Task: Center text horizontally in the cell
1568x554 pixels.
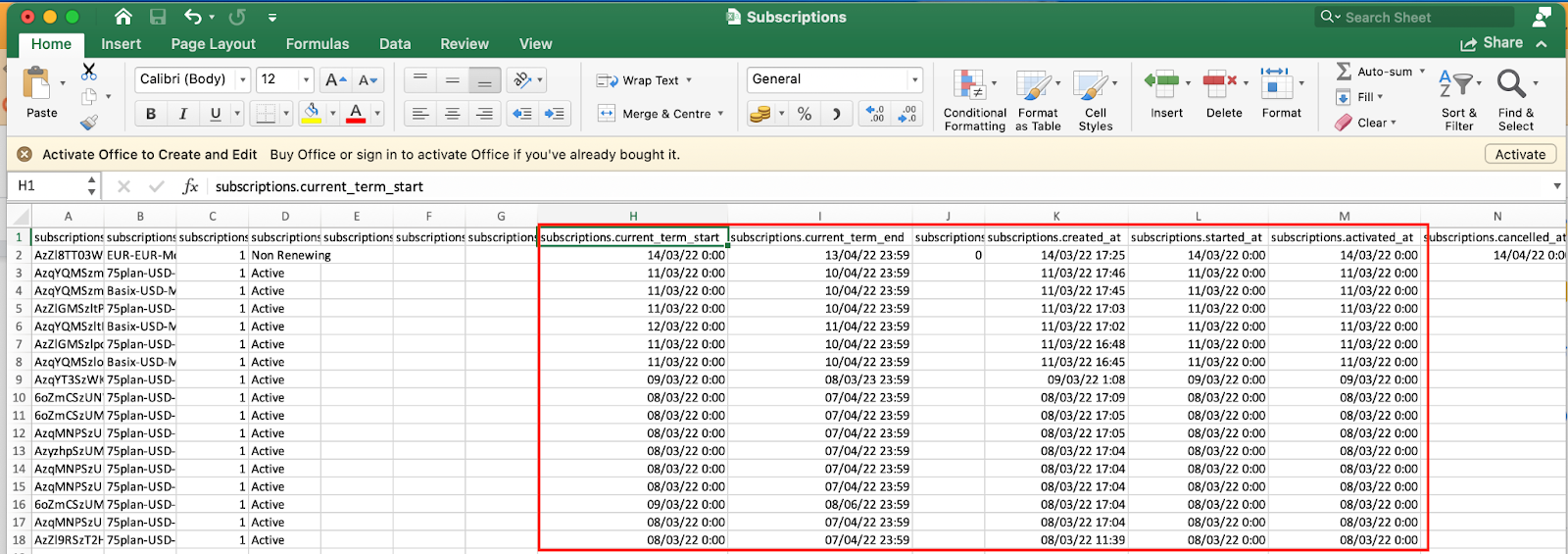Action: (x=453, y=114)
